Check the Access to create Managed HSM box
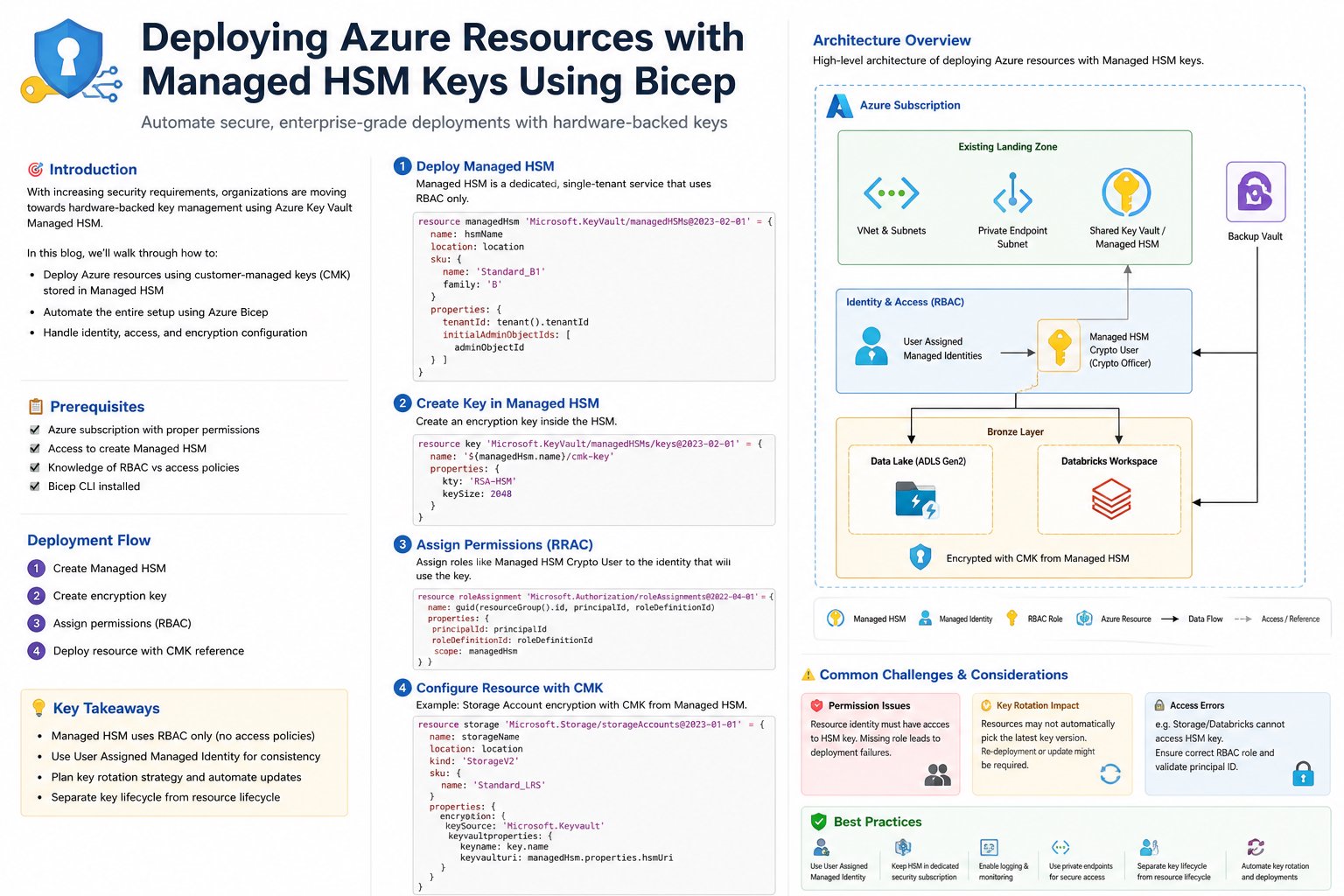 click(x=35, y=448)
